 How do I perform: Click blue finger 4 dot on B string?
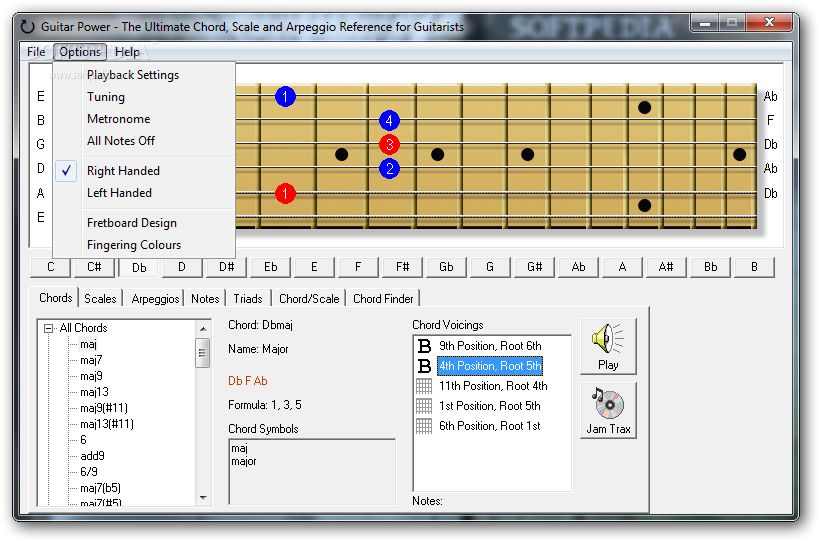click(389, 120)
